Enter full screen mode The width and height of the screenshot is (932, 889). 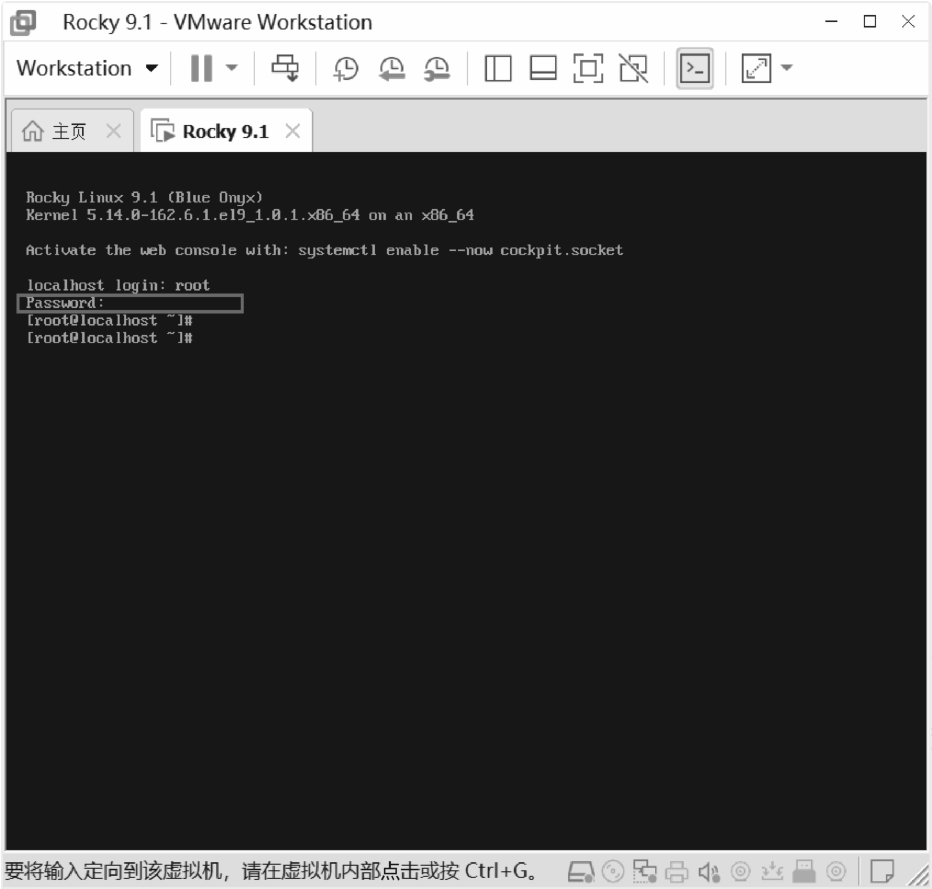coord(588,68)
